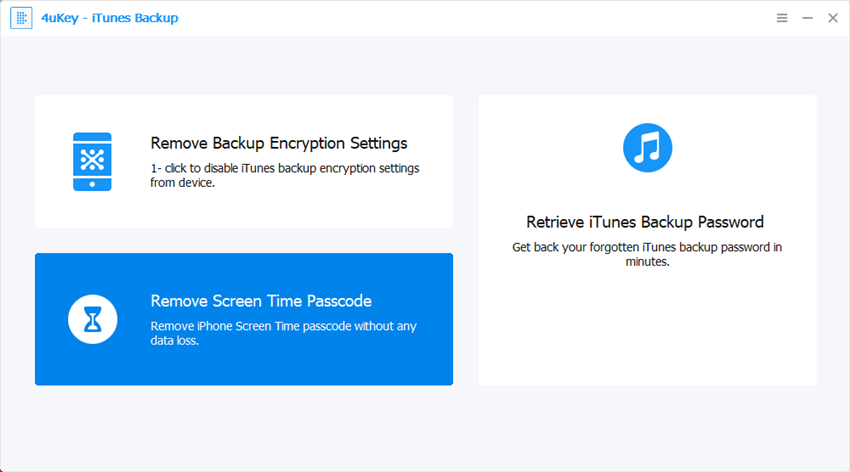850x472 pixels.
Task: Open the hamburger menu in title bar
Action: point(782,18)
